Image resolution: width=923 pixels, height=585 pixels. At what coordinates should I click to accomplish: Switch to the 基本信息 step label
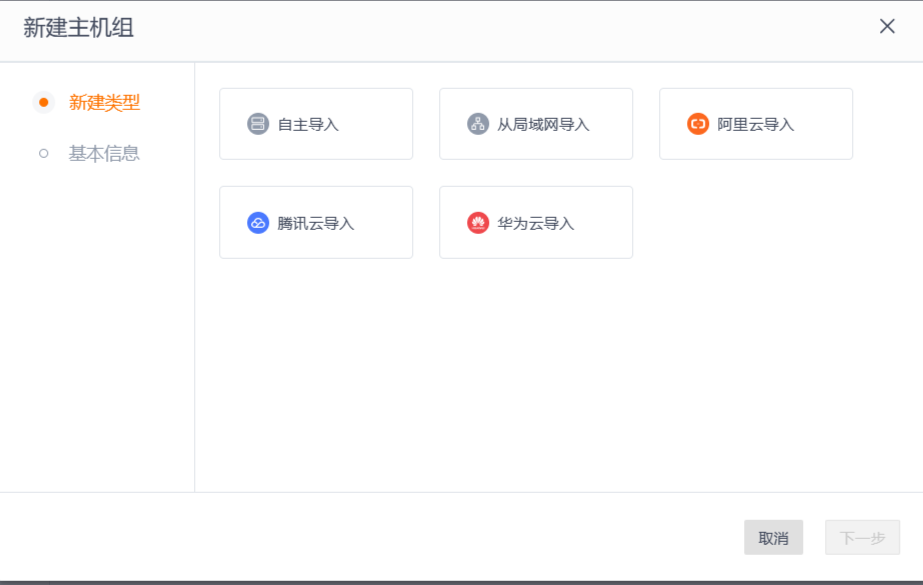click(104, 153)
